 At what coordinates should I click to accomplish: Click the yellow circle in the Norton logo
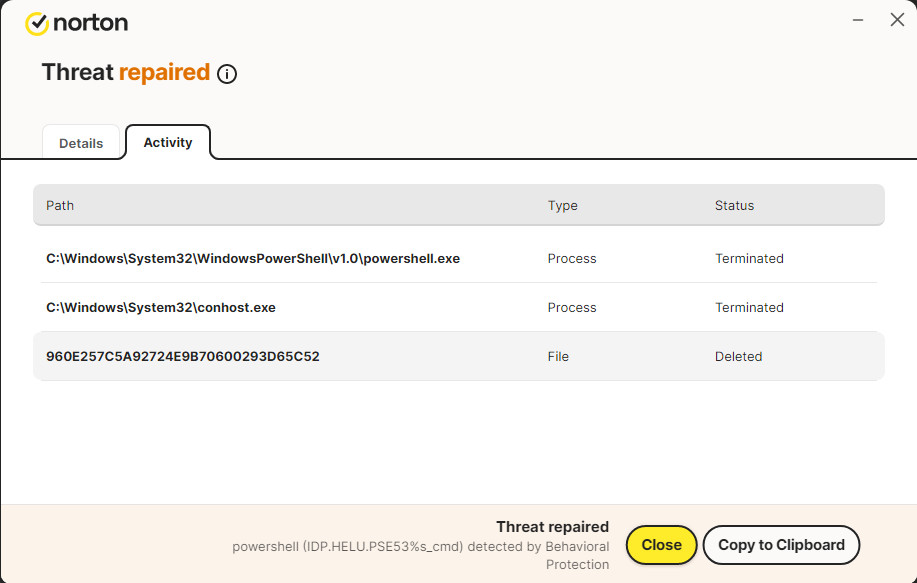[x=36, y=22]
